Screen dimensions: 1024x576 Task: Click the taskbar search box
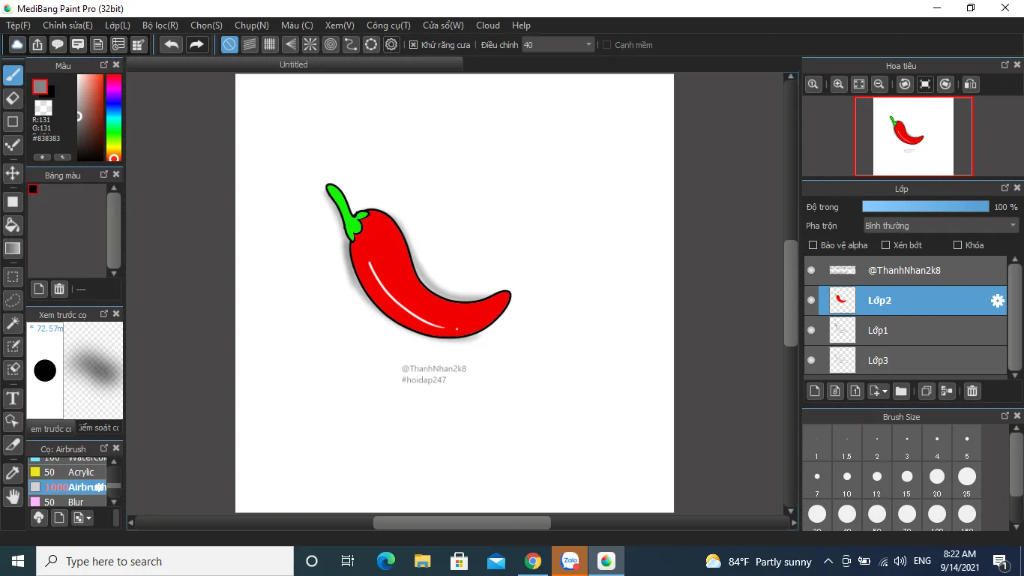point(165,561)
